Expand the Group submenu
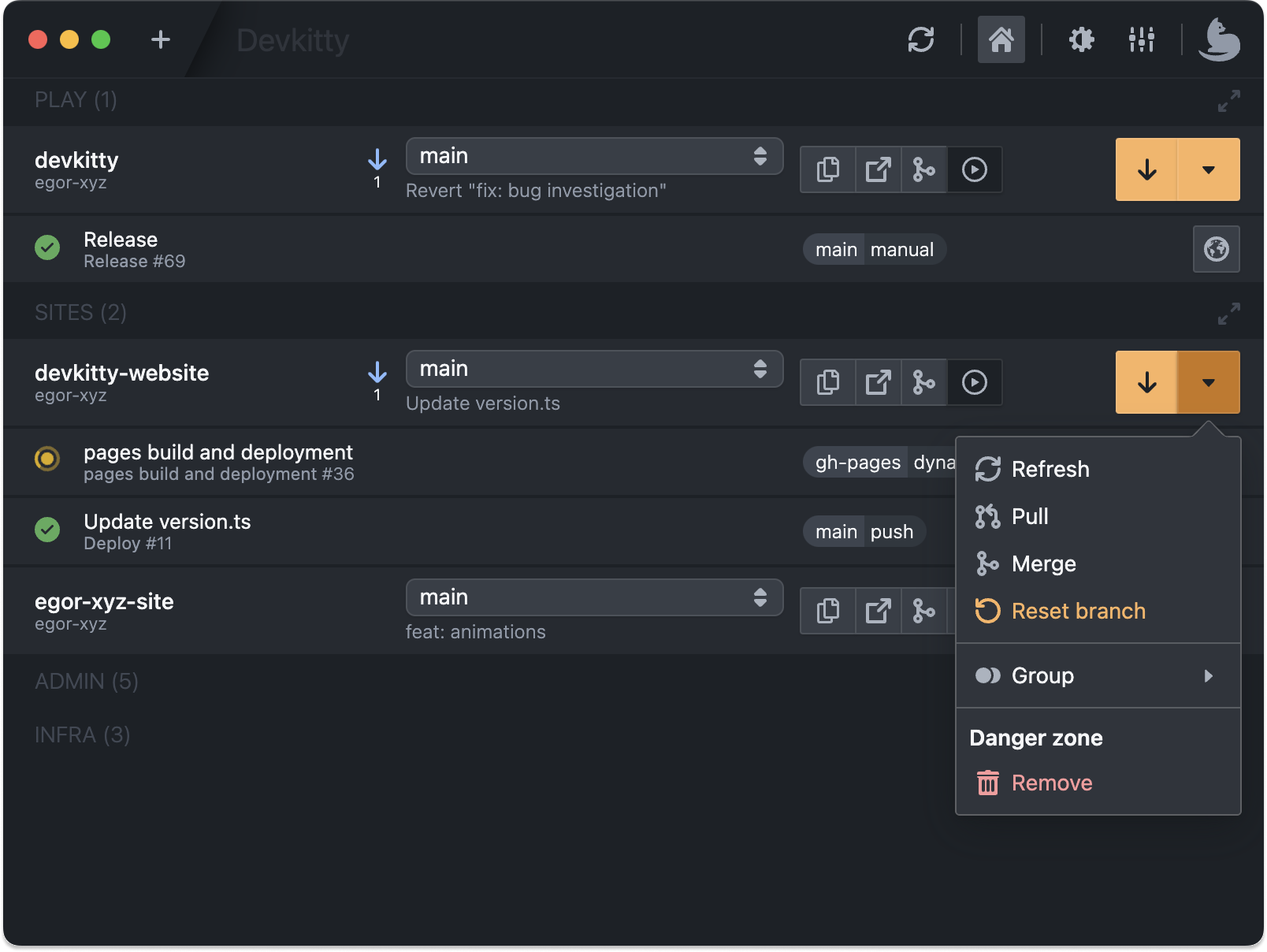 1098,676
